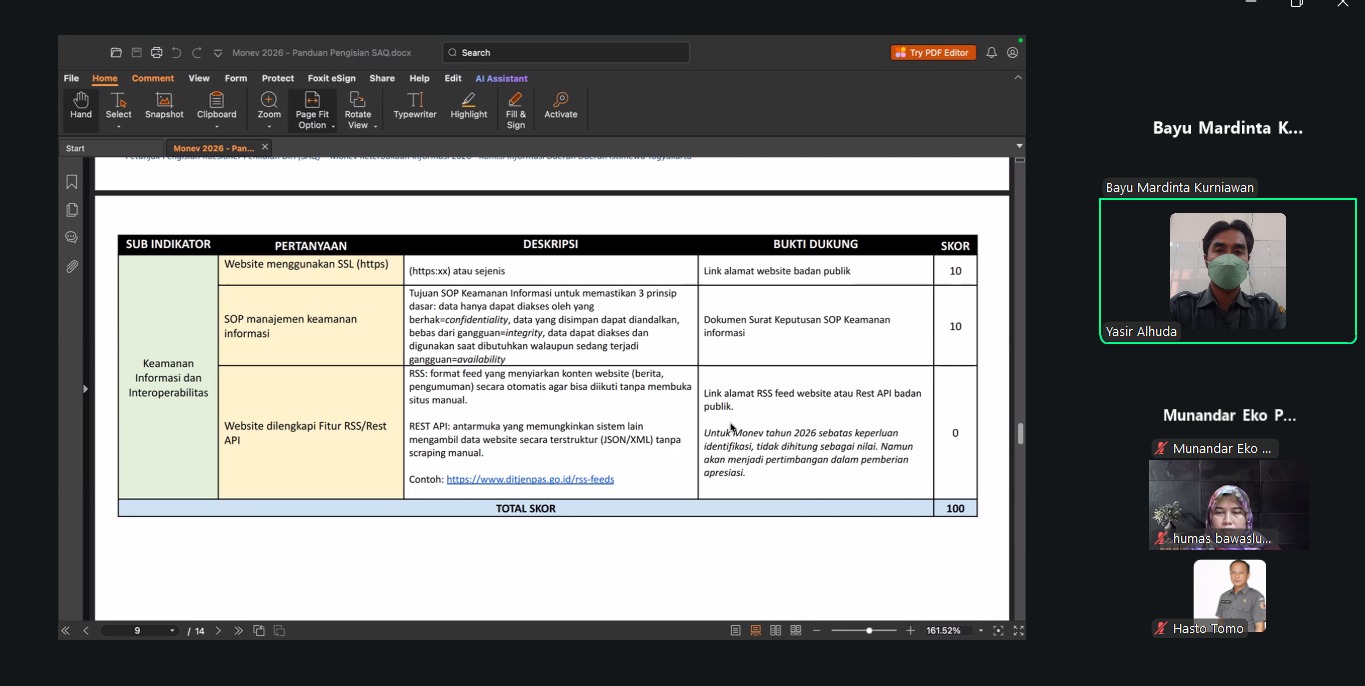Image resolution: width=1365 pixels, height=686 pixels.
Task: Expand the Select tool dropdown arrow
Action: click(x=119, y=126)
